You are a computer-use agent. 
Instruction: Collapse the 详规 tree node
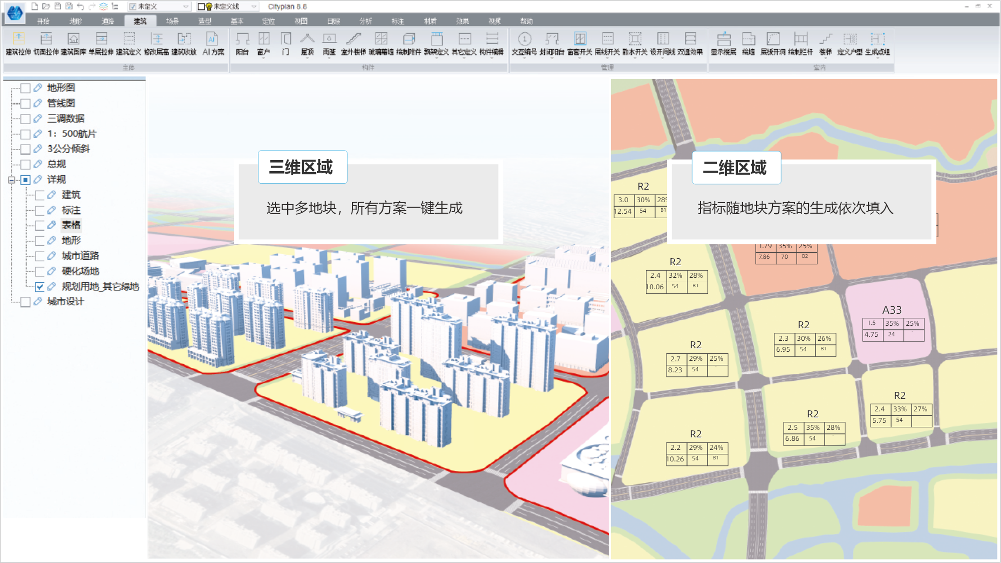(x=11, y=180)
